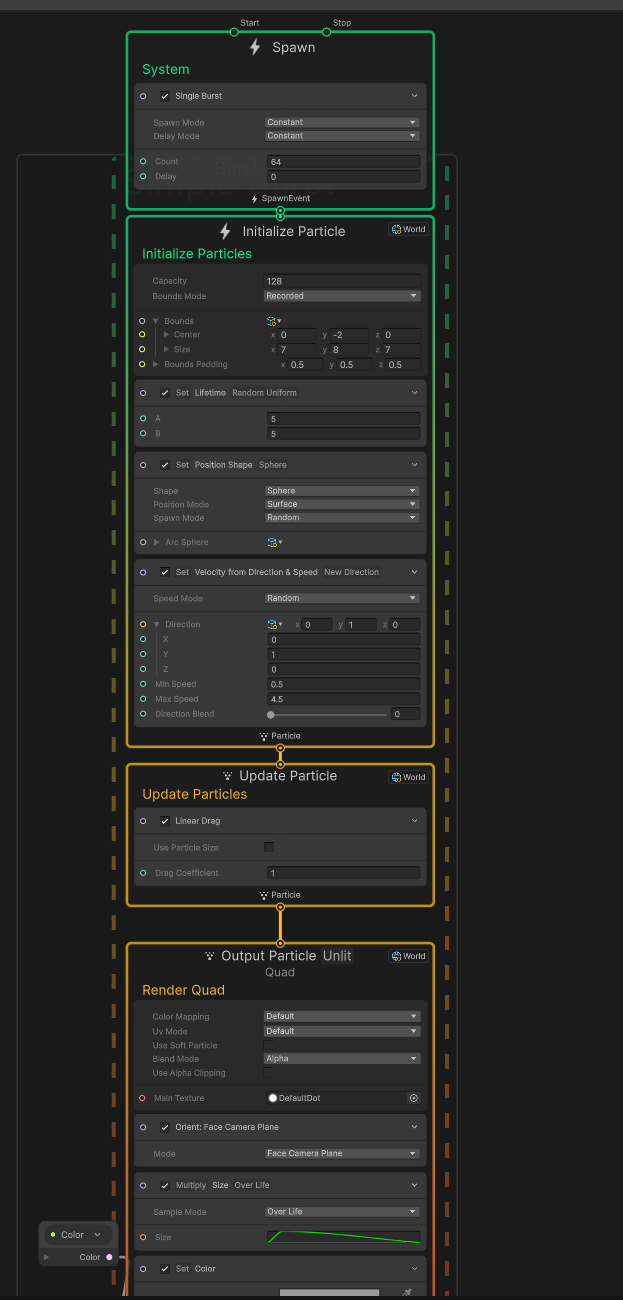
Task: Open the Bounds Mode dropdown
Action: coord(341,296)
